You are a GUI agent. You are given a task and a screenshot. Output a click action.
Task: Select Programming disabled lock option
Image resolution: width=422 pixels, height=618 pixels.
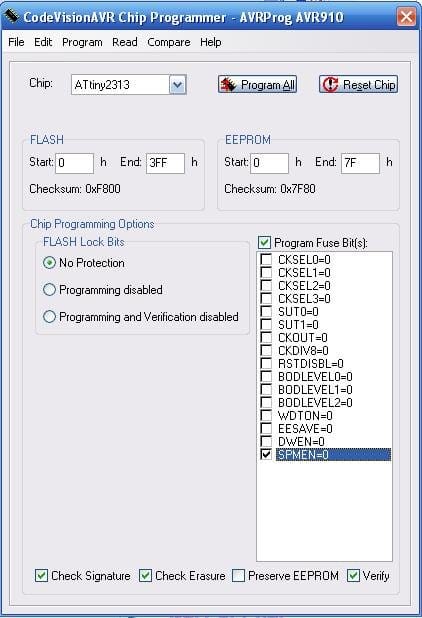coord(49,290)
